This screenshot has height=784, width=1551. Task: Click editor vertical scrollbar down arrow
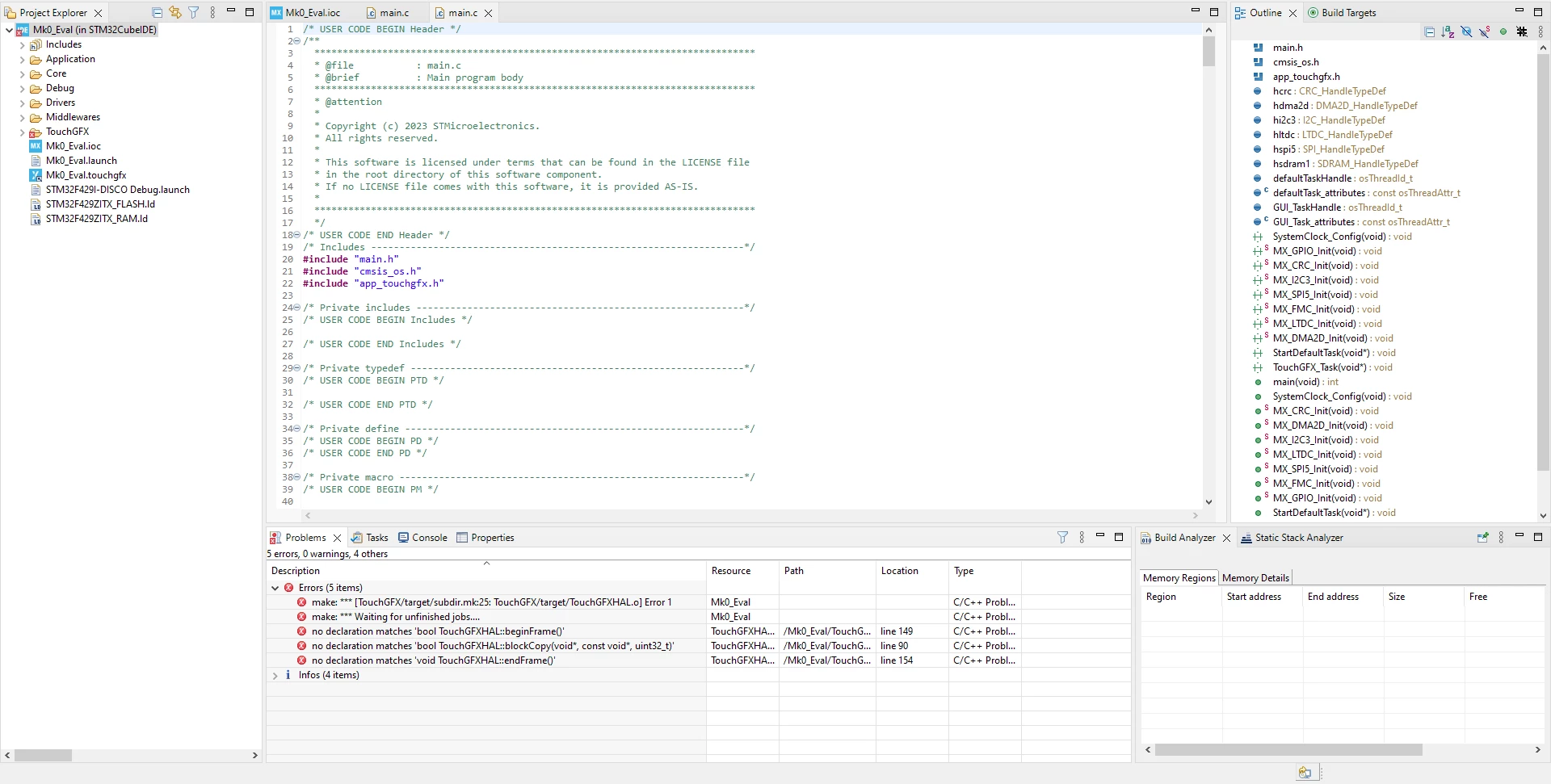(x=1208, y=502)
